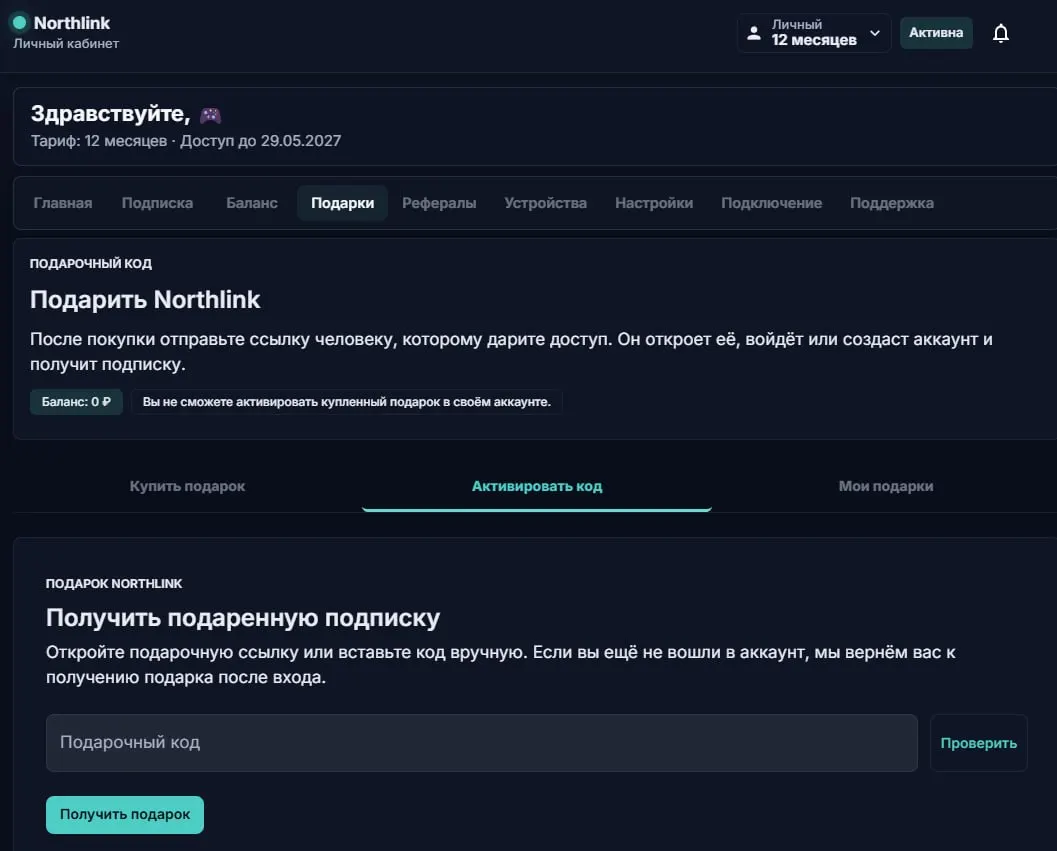Click the ПОДАРОК NORTHLINK section label
The image size is (1057, 851).
pyautogui.click(x=114, y=584)
